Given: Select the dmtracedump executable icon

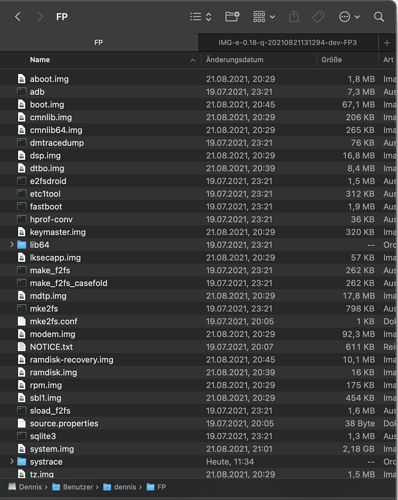Looking at the screenshot, I should [x=22, y=143].
